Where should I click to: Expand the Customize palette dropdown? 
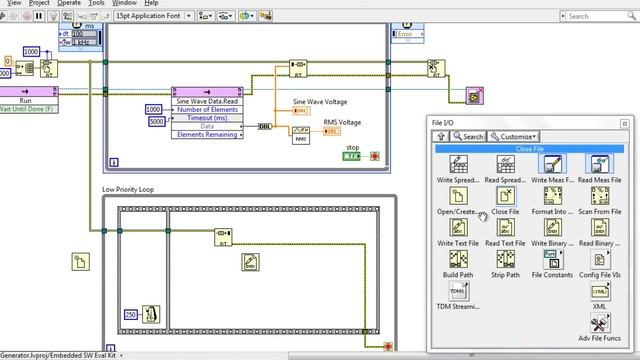coord(514,137)
